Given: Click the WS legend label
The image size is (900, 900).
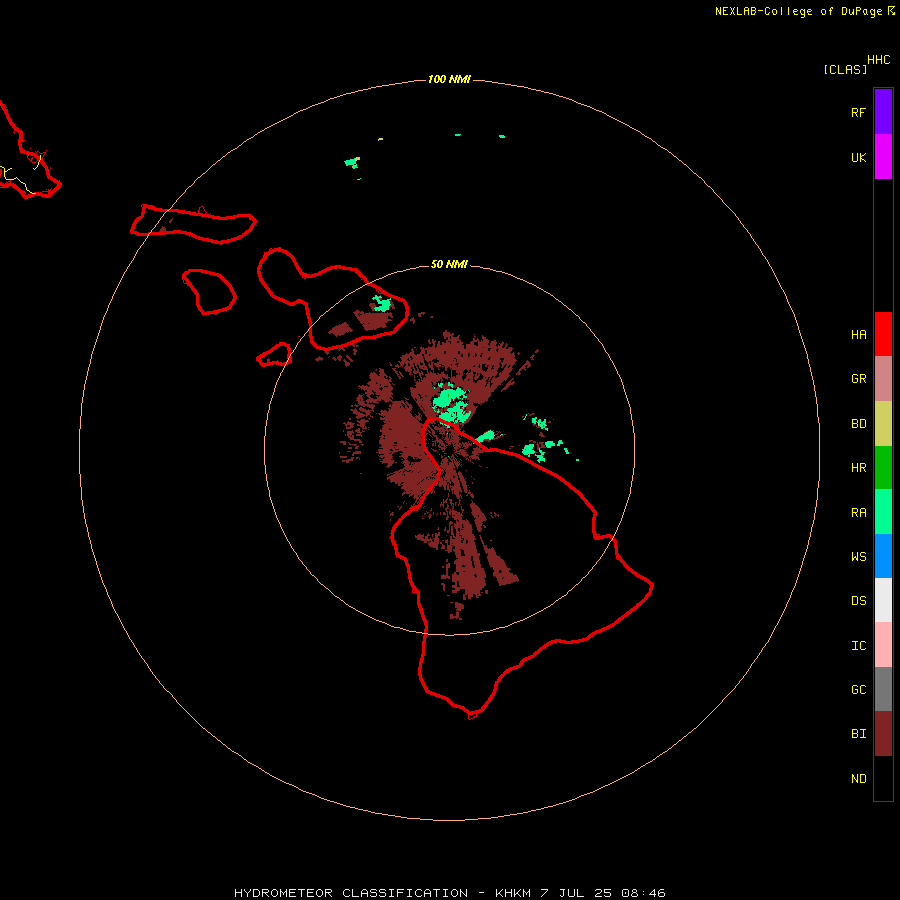Looking at the screenshot, I should tap(858, 557).
